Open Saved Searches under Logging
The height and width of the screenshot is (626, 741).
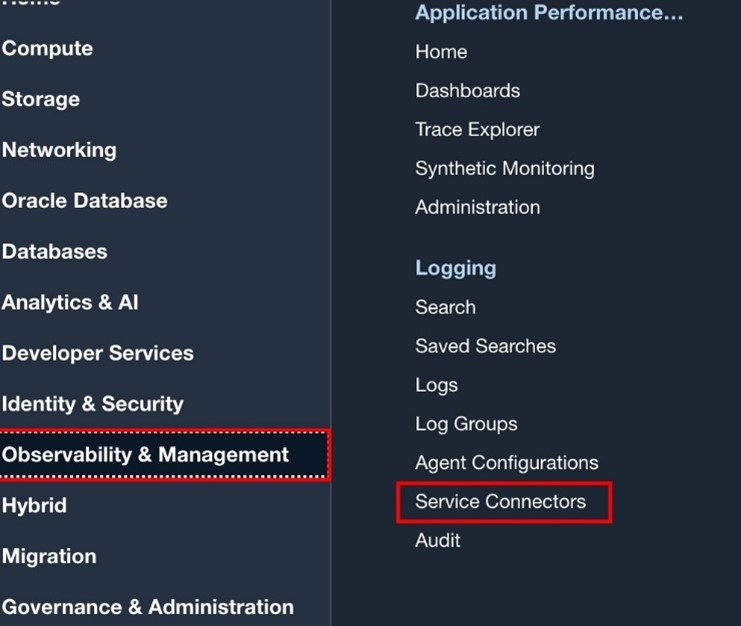(485, 346)
